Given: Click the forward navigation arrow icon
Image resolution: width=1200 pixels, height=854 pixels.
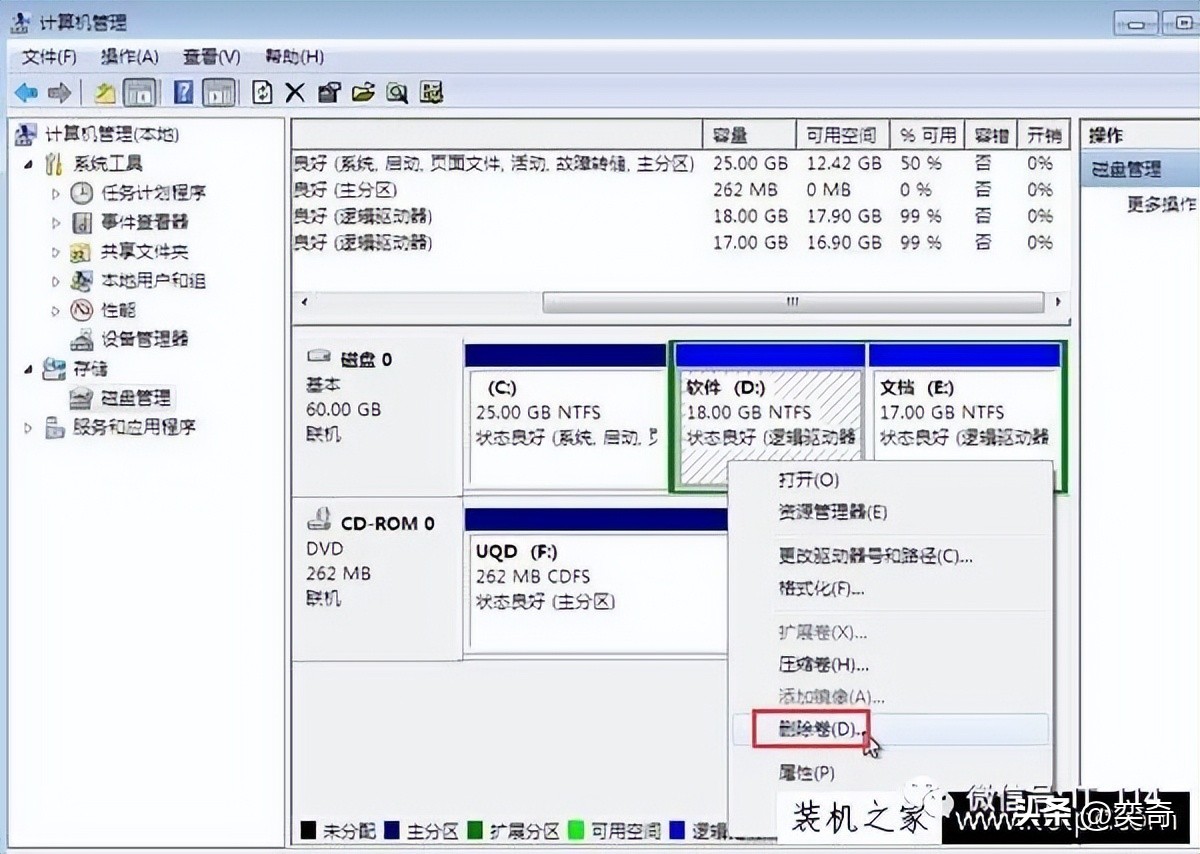Looking at the screenshot, I should click(x=58, y=92).
